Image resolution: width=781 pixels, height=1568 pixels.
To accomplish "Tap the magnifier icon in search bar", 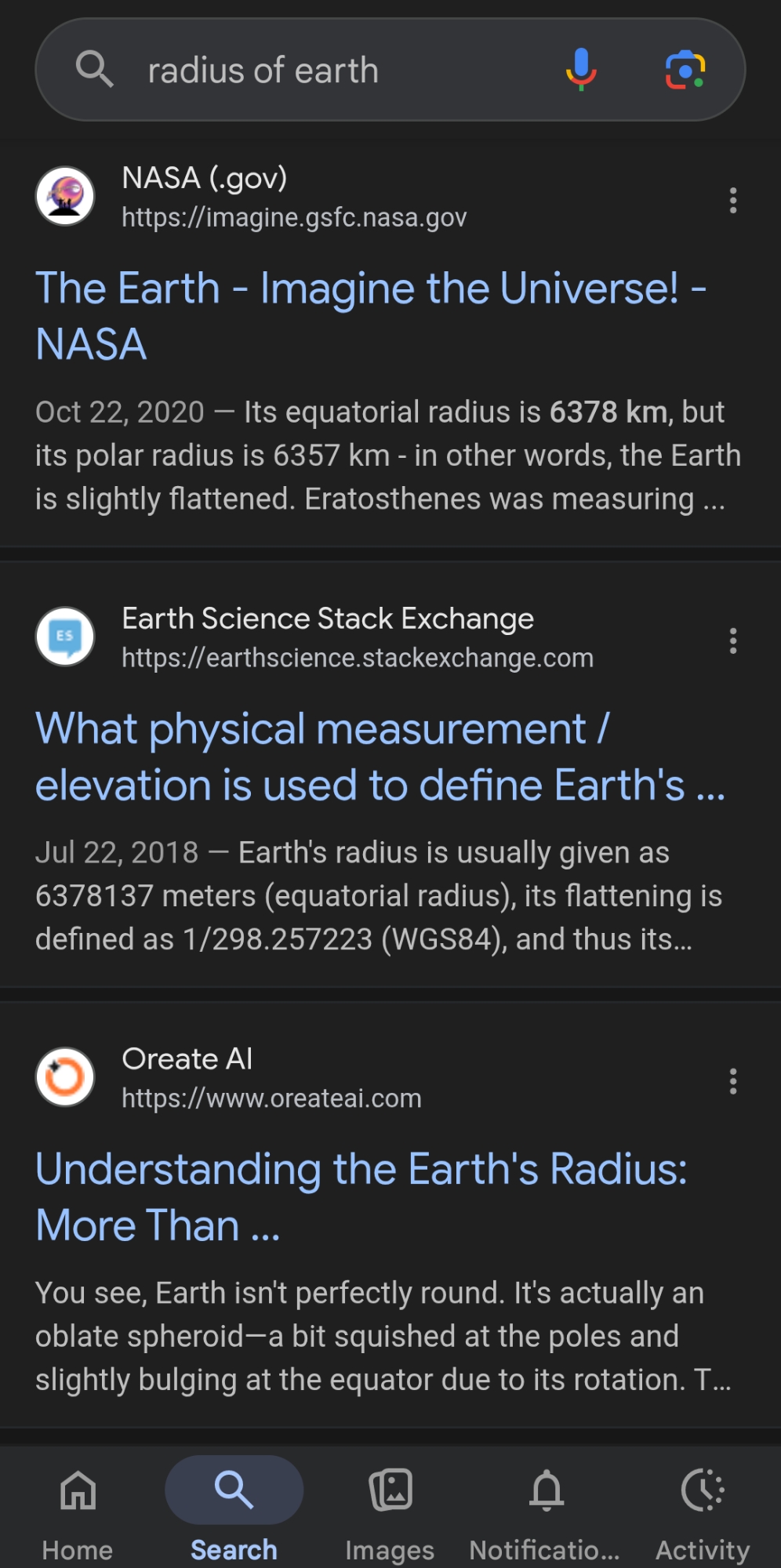I will click(x=94, y=70).
